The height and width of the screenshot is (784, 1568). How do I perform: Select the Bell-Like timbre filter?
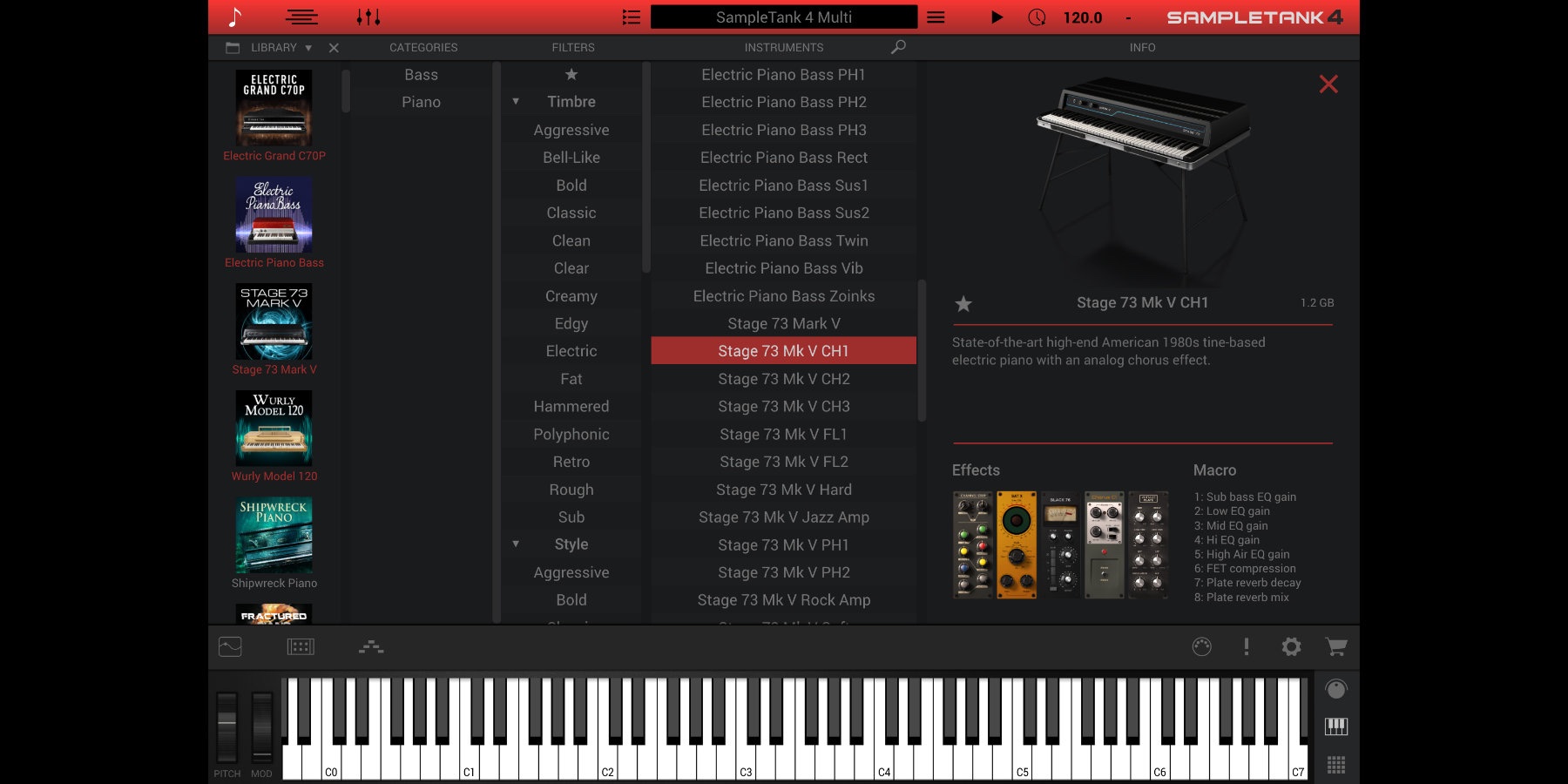pyautogui.click(x=571, y=158)
